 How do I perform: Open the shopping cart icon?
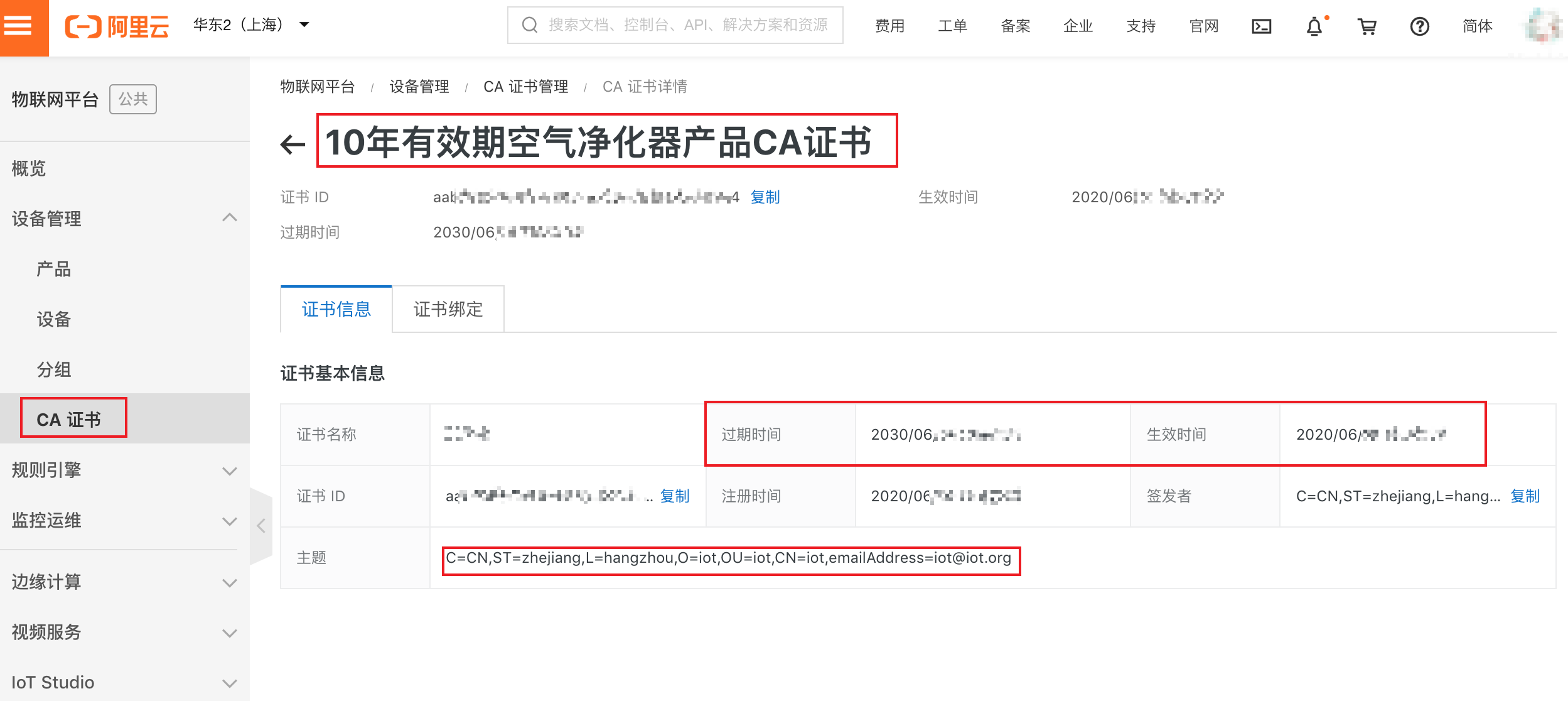[x=1367, y=26]
